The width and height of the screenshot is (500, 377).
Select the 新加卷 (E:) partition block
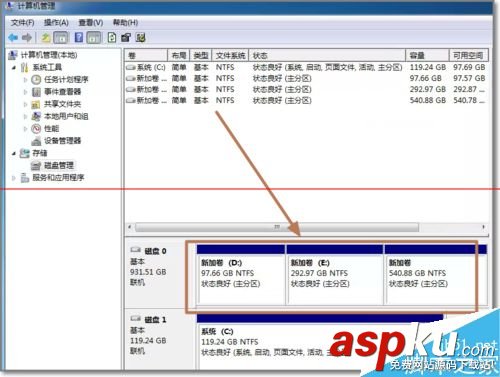[335, 275]
